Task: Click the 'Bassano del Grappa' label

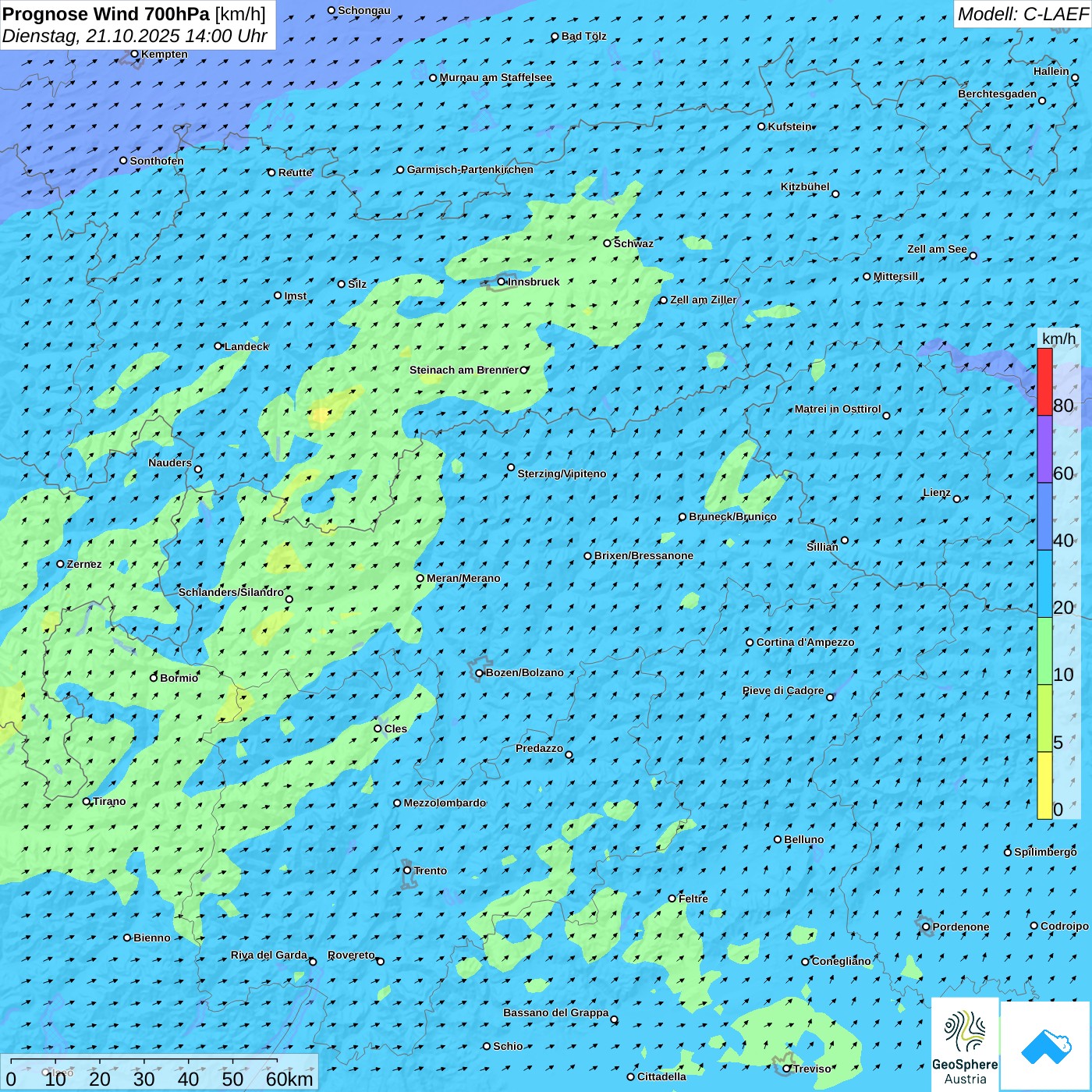Action: [556, 1012]
